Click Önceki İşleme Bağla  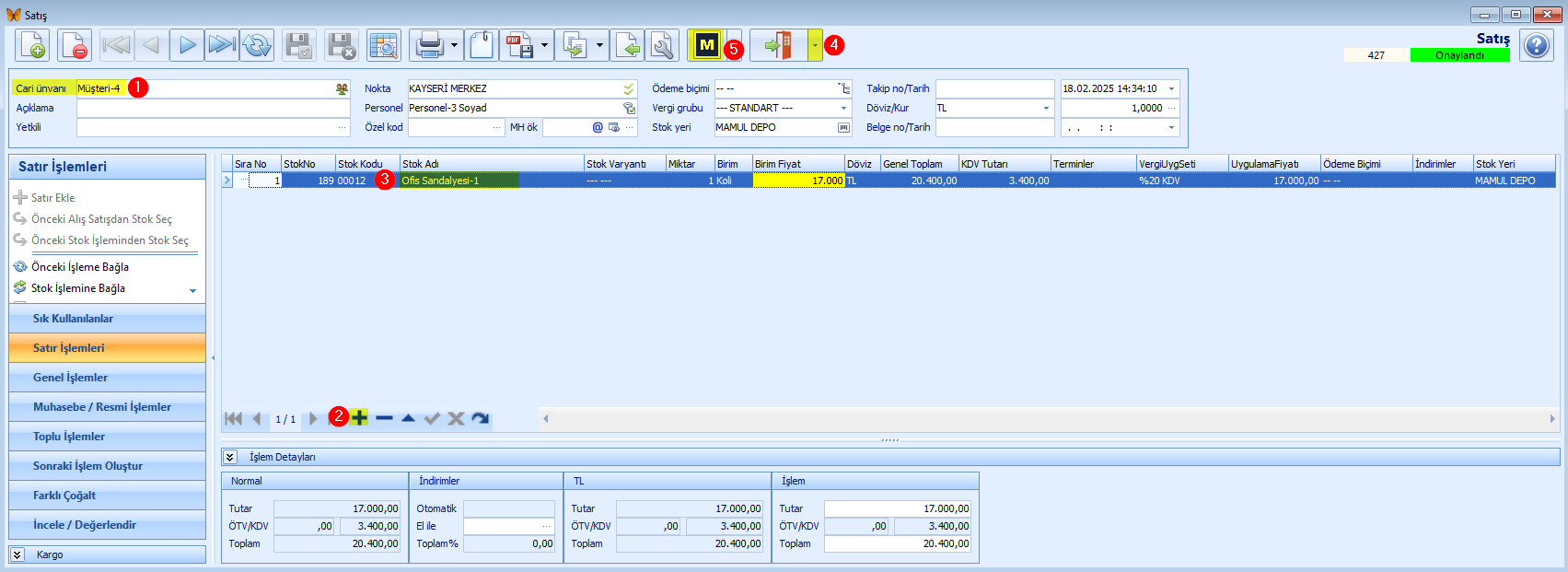point(80,267)
